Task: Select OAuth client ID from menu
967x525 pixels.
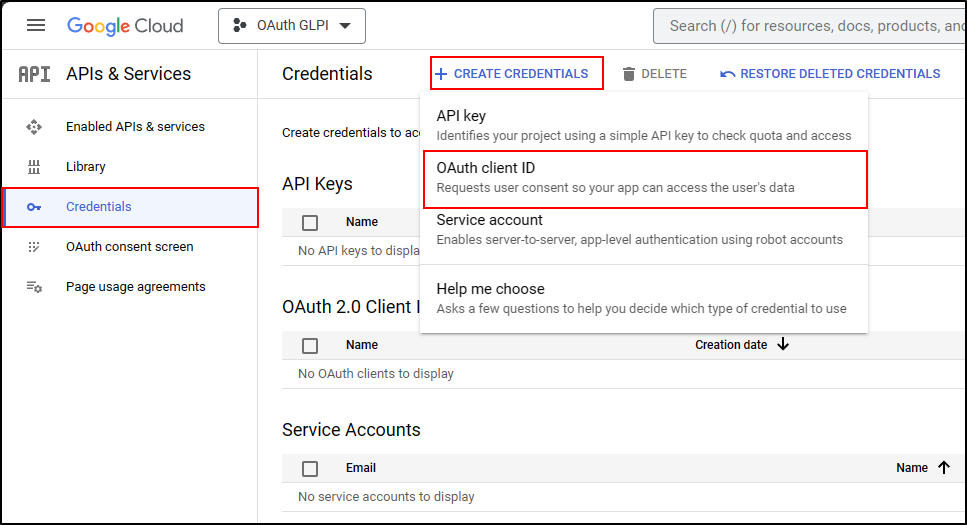Action: click(x=643, y=178)
